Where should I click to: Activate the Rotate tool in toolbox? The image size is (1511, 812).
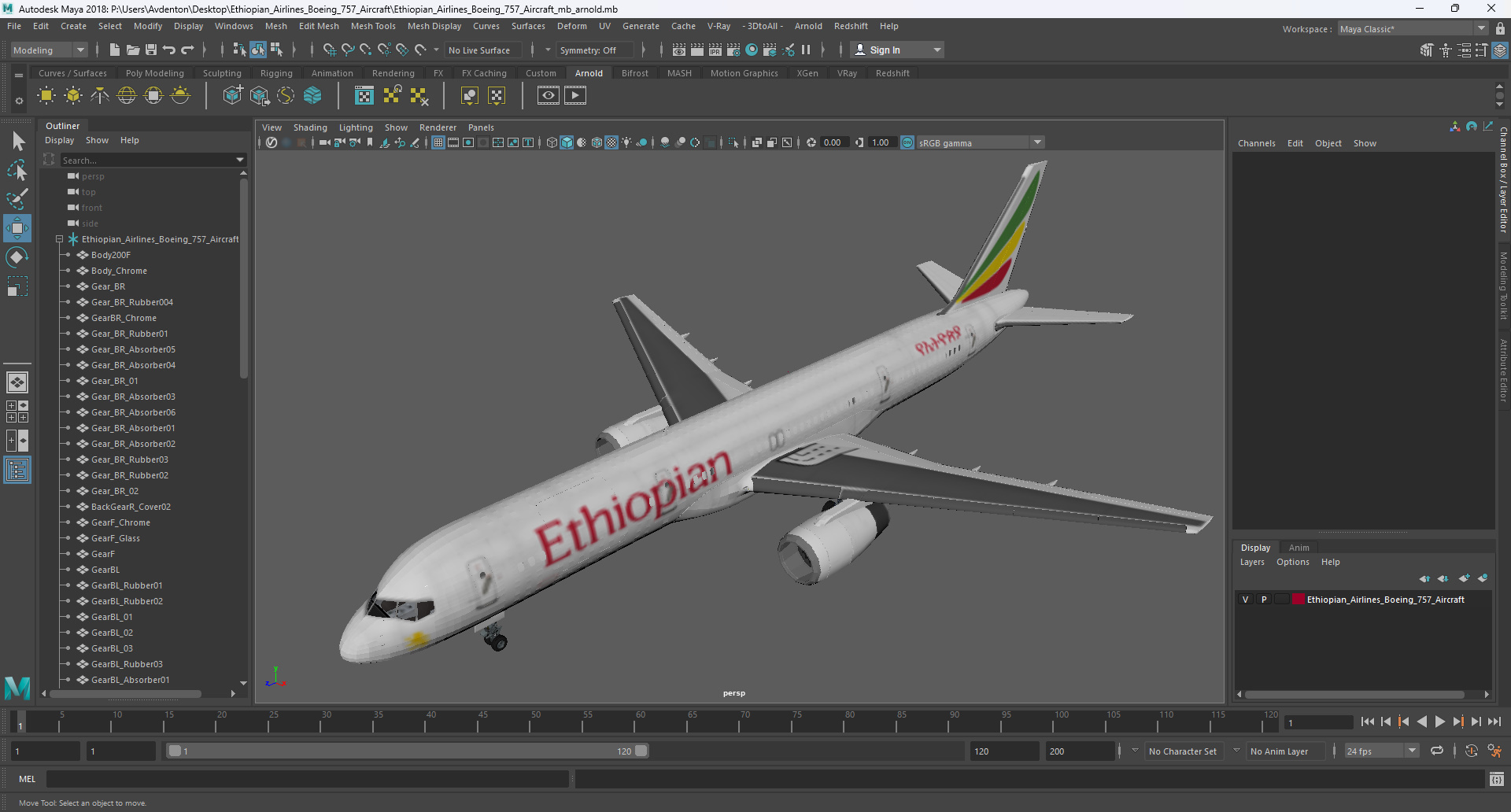click(x=17, y=257)
